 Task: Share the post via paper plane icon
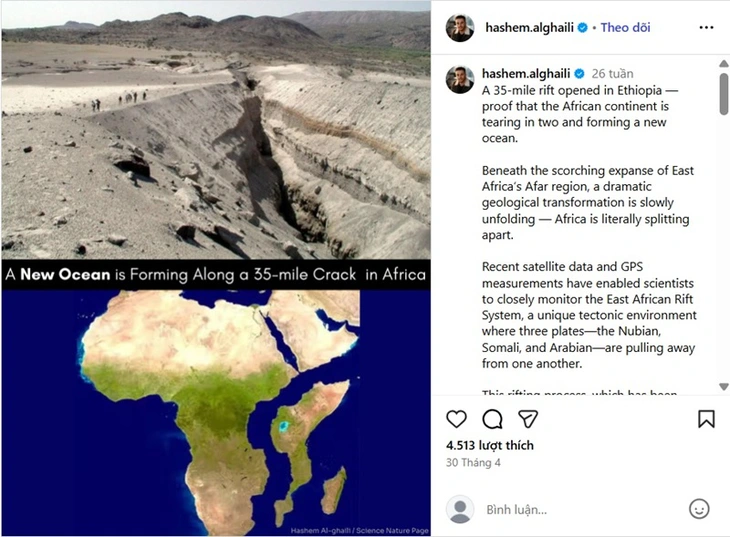[528, 419]
